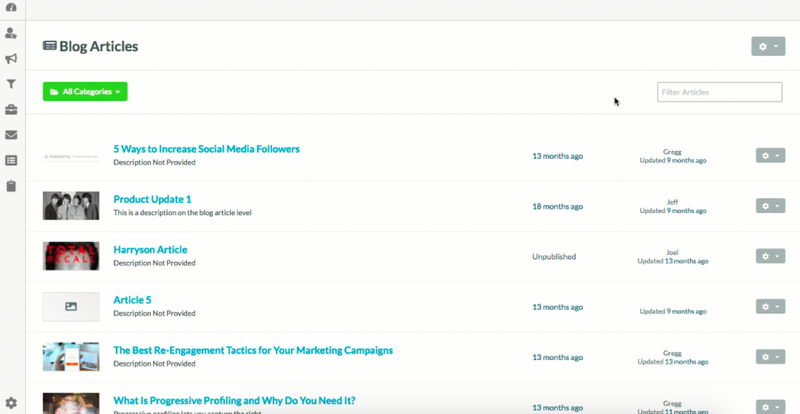Open the megaphone campaigns sidebar icon
The height and width of the screenshot is (414, 800).
pos(11,59)
